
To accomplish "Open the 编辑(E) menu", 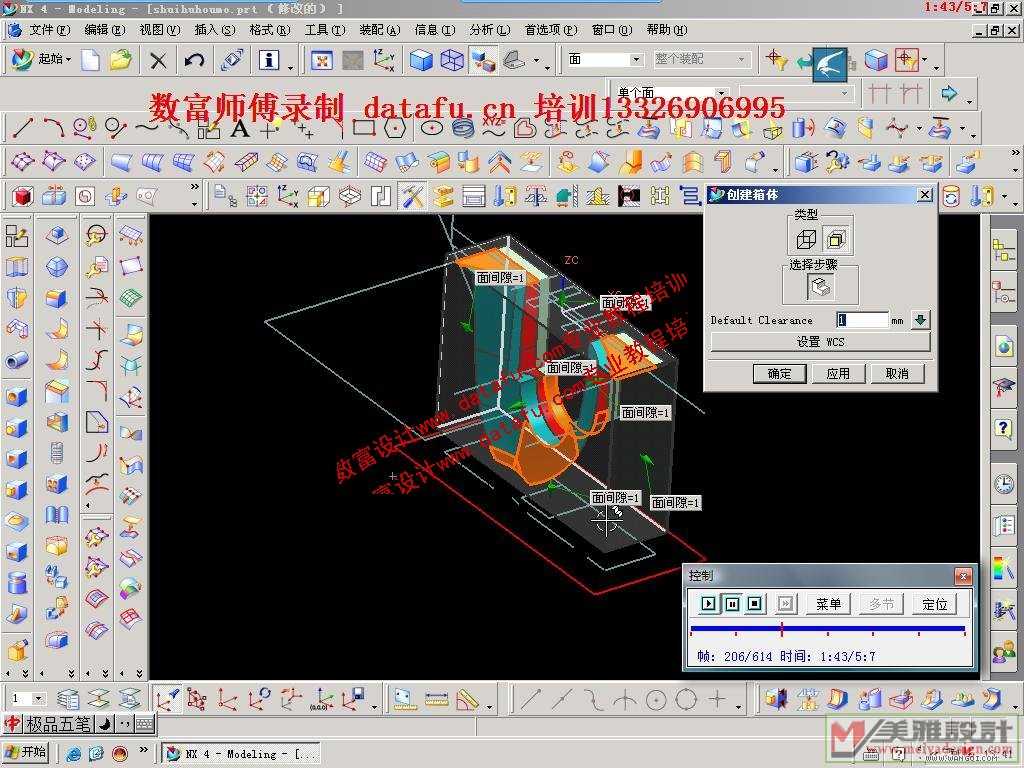I will point(104,30).
